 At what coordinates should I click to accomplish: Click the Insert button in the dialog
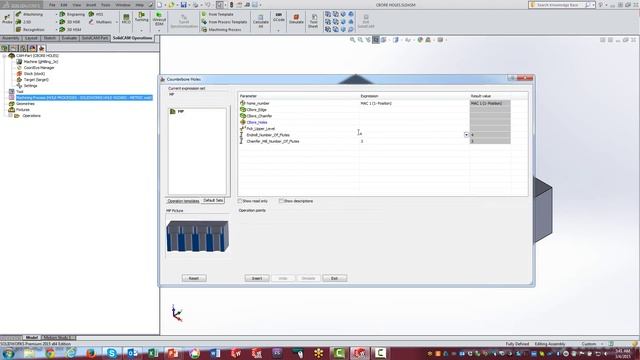[257, 278]
